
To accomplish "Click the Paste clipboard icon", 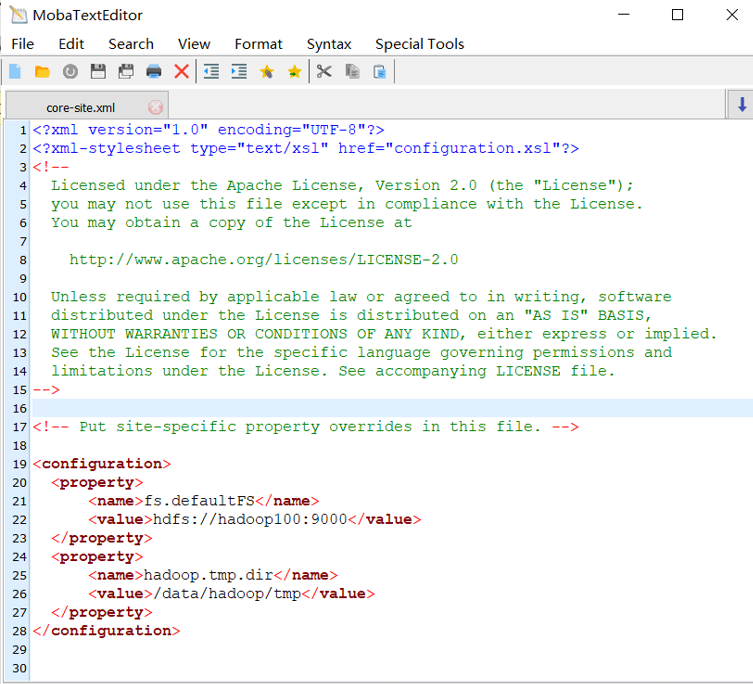I will point(379,72).
